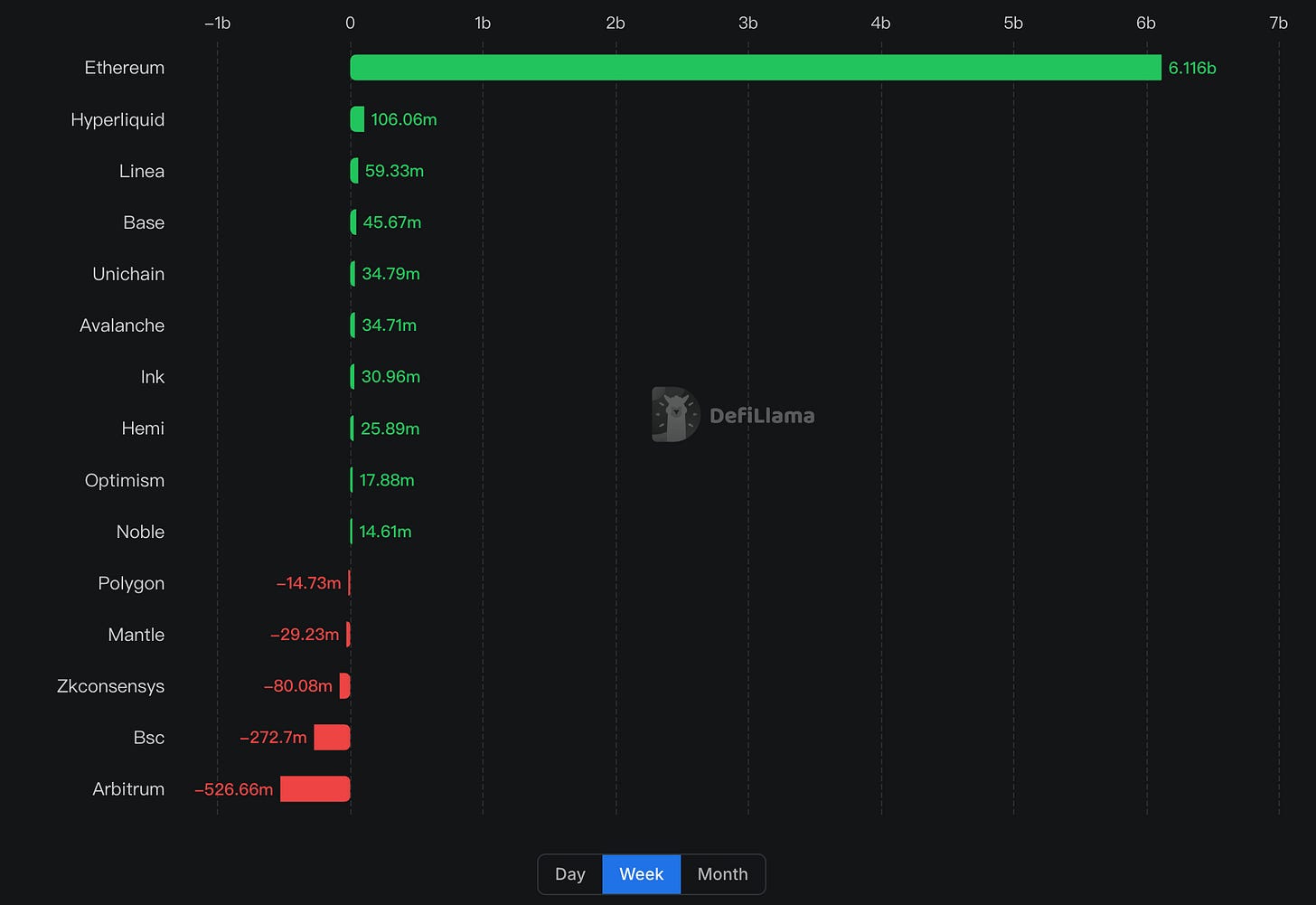
Task: Click the −80.08m value label
Action: [x=298, y=686]
